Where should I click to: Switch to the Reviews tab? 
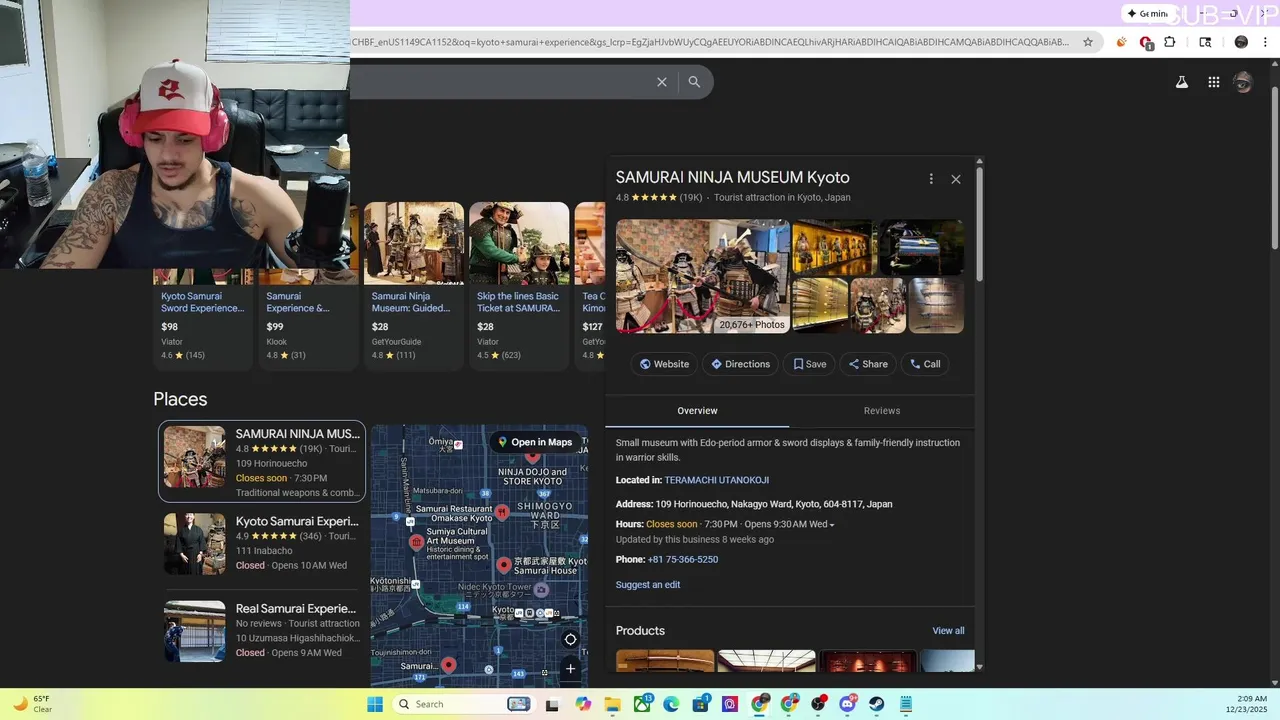click(882, 411)
